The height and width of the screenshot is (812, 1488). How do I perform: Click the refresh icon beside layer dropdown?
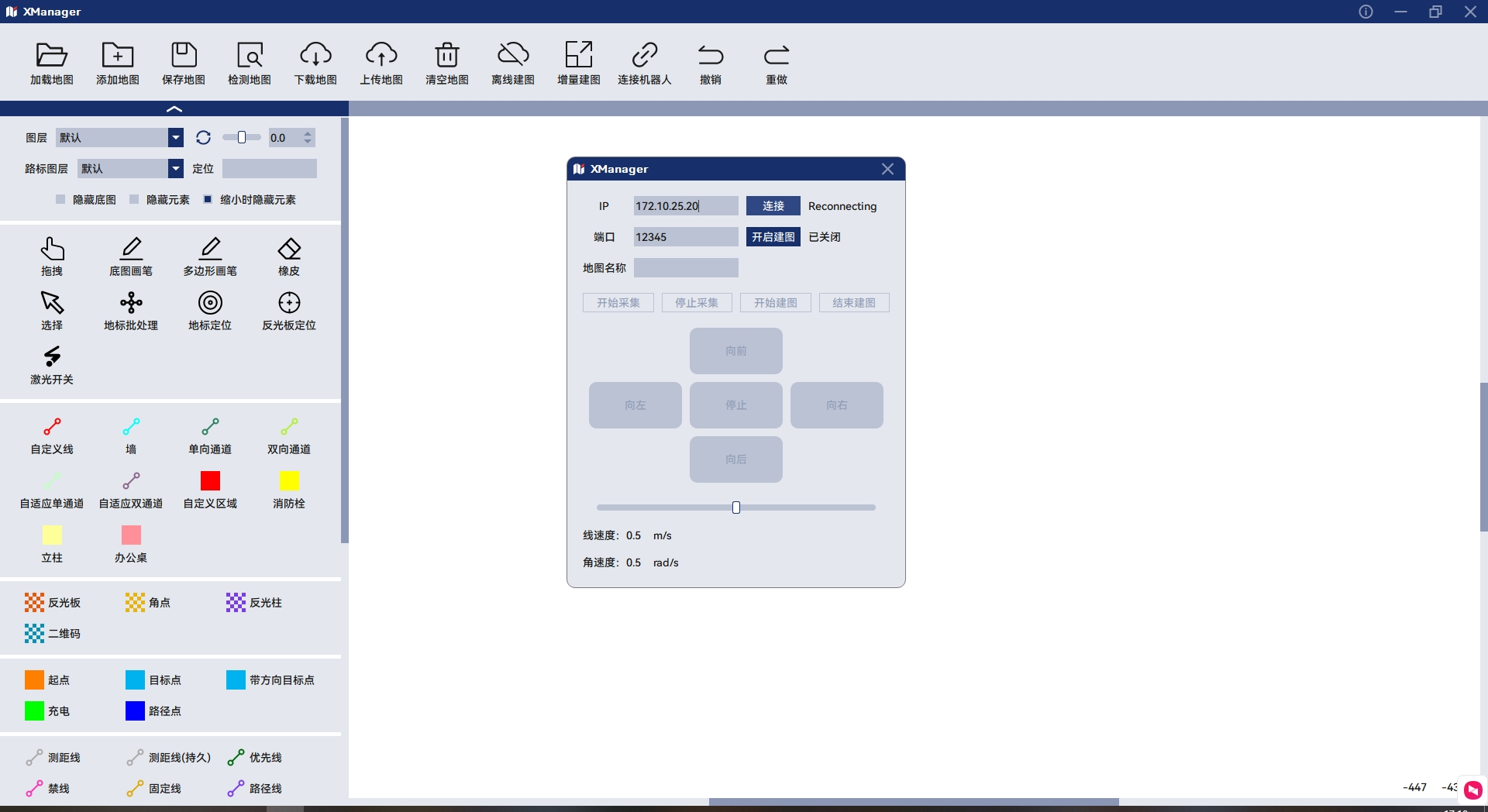pyautogui.click(x=203, y=138)
